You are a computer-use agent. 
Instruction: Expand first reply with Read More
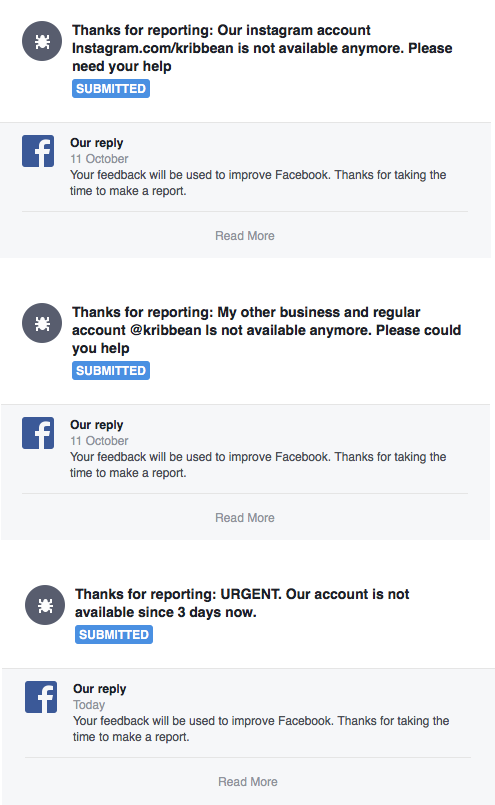tap(245, 236)
